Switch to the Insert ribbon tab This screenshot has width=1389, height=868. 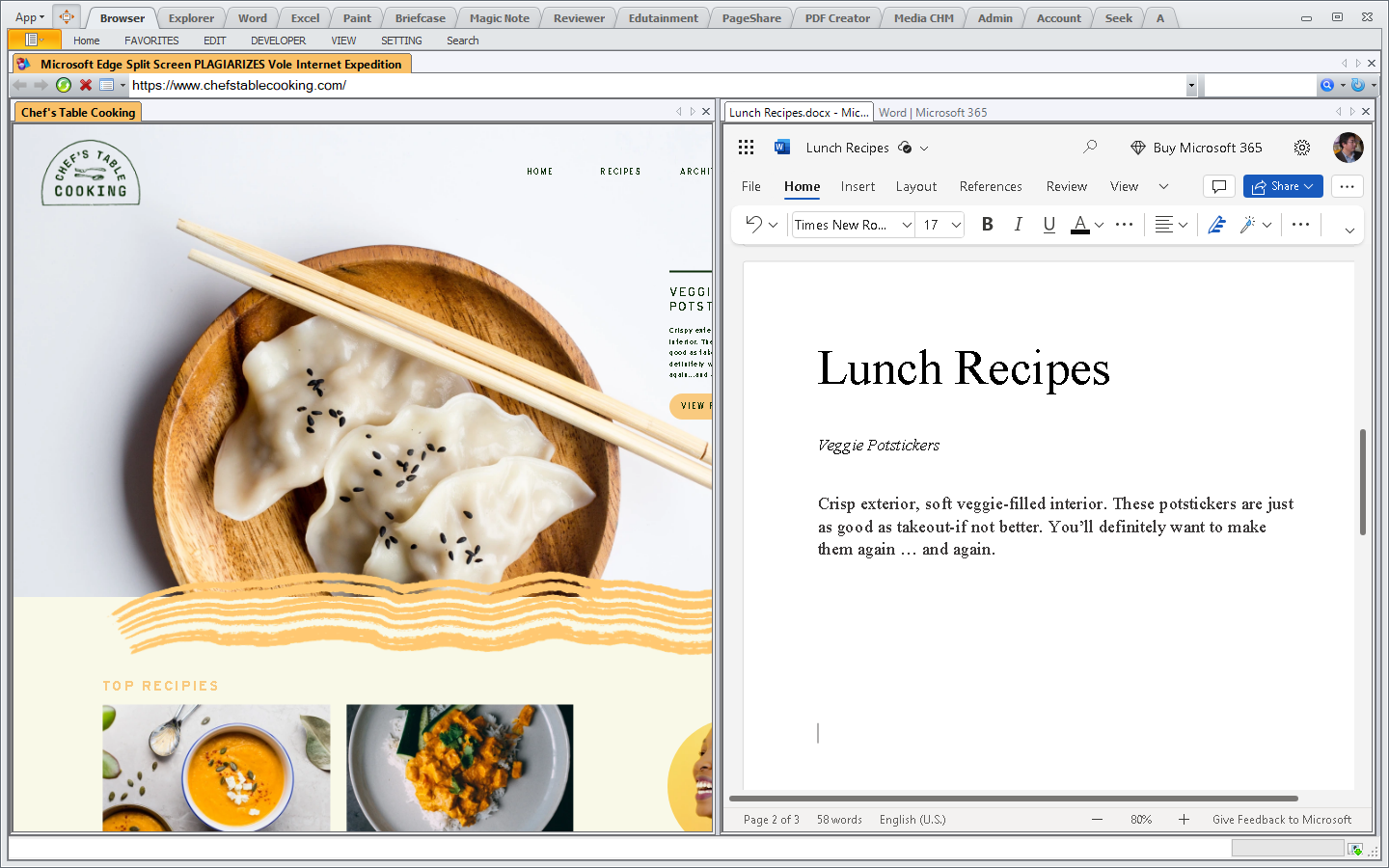pyautogui.click(x=858, y=186)
